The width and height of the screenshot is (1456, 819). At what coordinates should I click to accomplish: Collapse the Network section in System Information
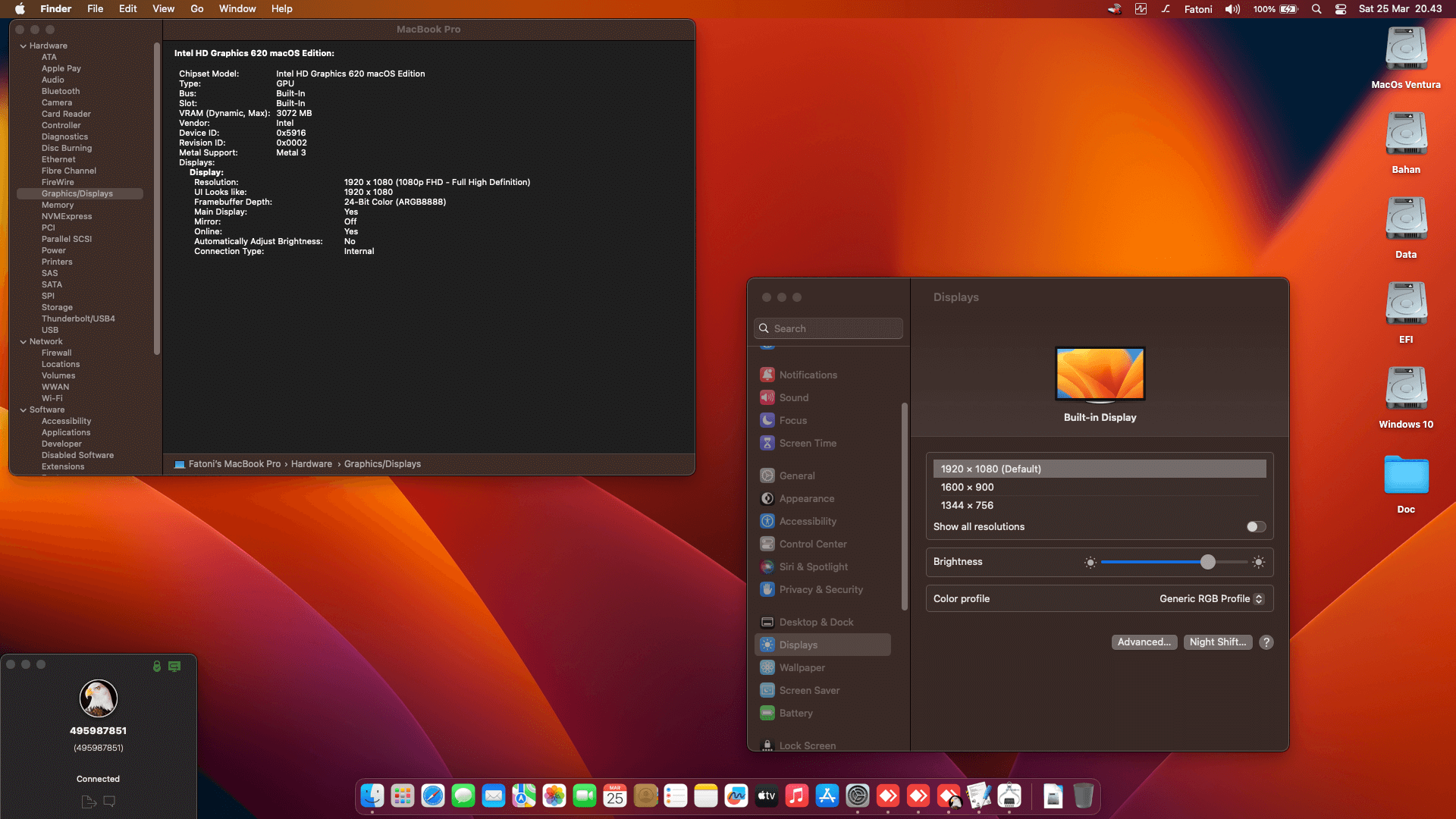pyautogui.click(x=24, y=341)
